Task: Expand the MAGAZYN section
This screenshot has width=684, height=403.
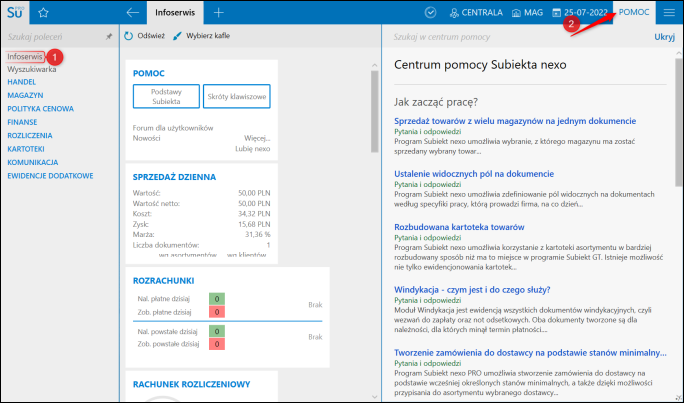Action: pyautogui.click(x=25, y=95)
